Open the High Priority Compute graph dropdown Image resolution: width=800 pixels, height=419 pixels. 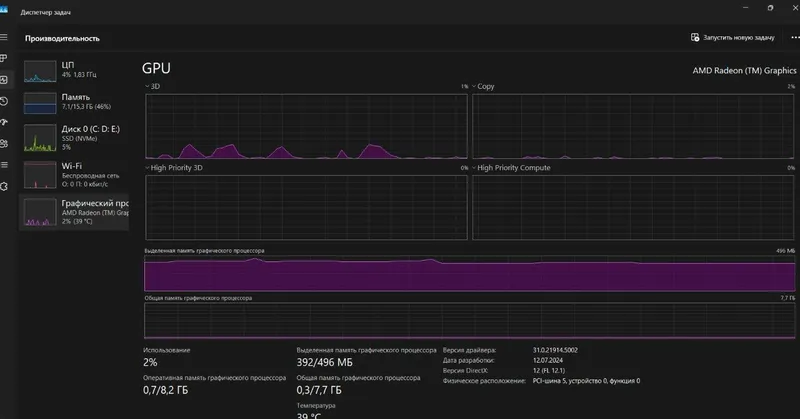pyautogui.click(x=511, y=167)
